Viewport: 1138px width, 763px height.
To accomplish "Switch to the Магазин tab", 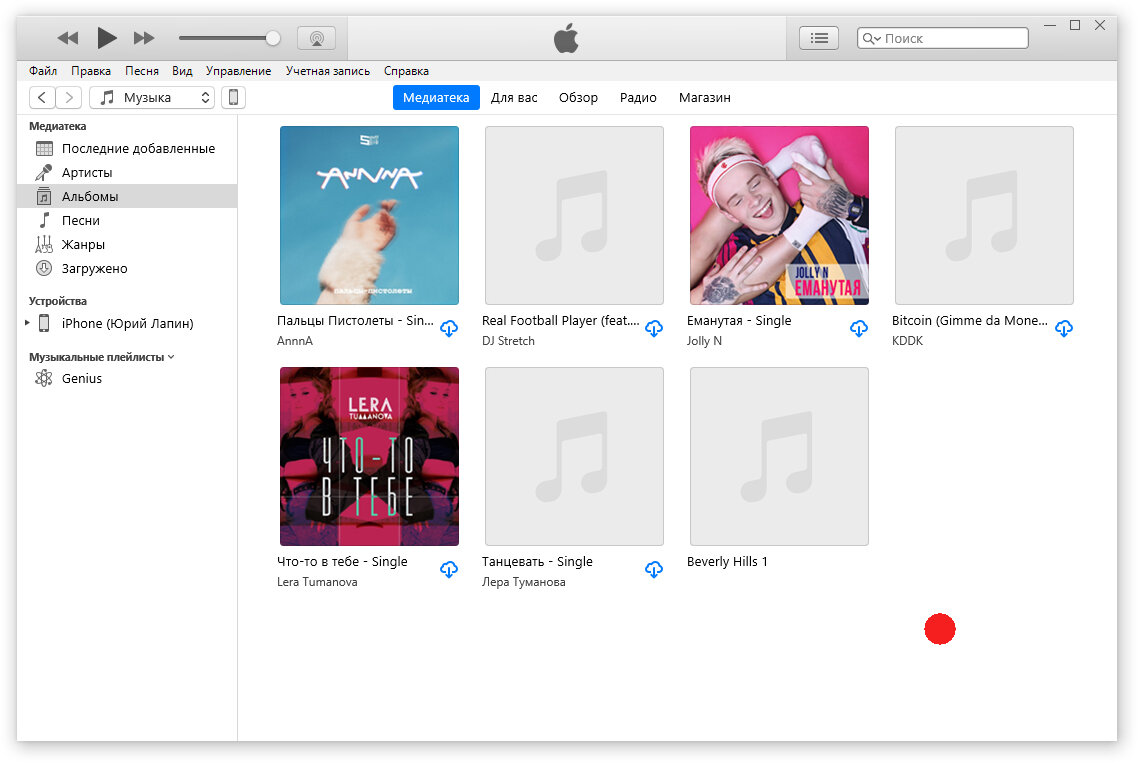I will 705,97.
